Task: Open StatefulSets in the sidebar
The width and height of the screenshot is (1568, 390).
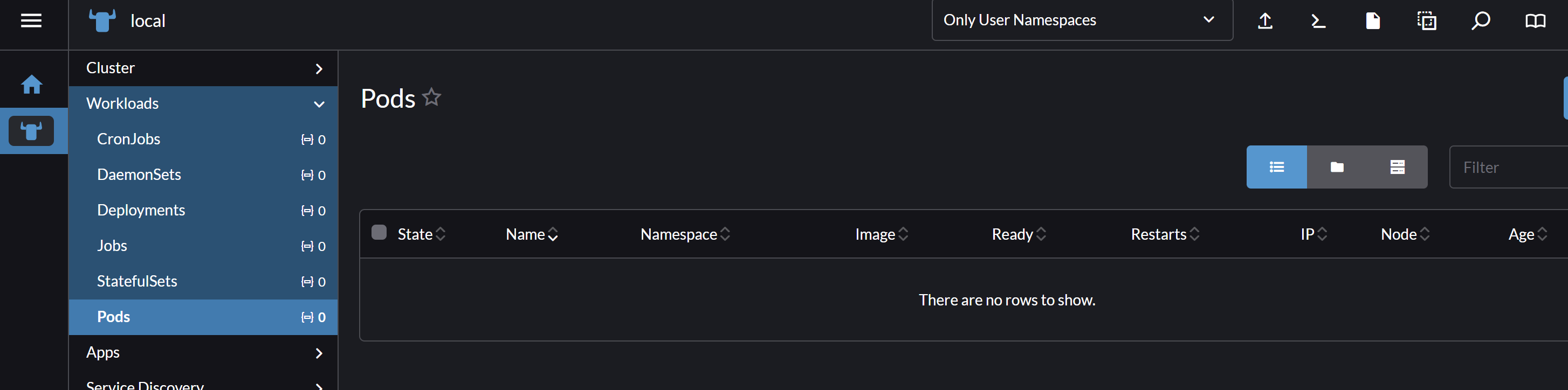Action: click(137, 281)
